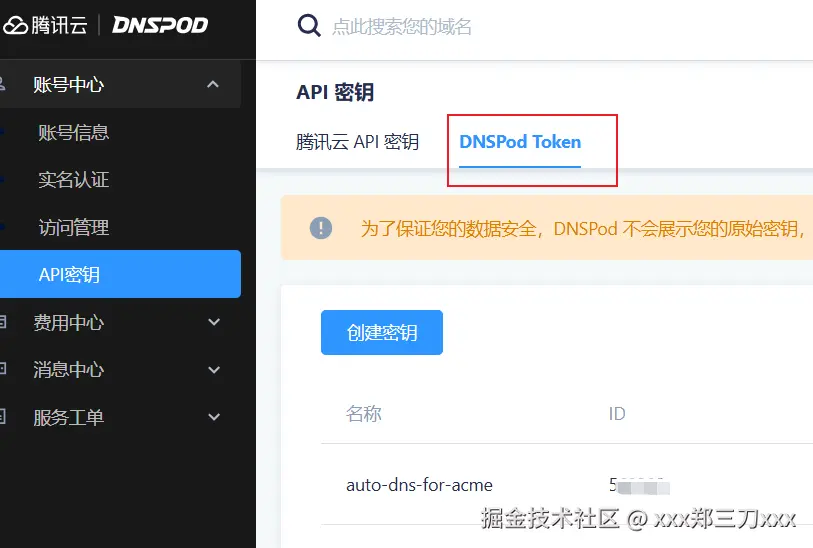813x548 pixels.
Task: Click the warning exclamation icon in notice
Action: click(x=321, y=228)
